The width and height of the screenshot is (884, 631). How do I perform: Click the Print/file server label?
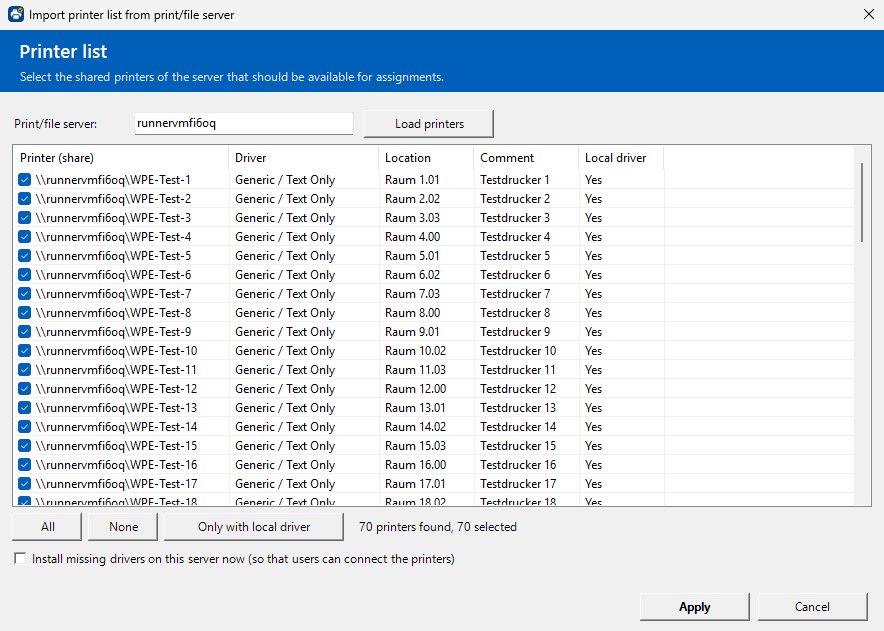click(55, 124)
